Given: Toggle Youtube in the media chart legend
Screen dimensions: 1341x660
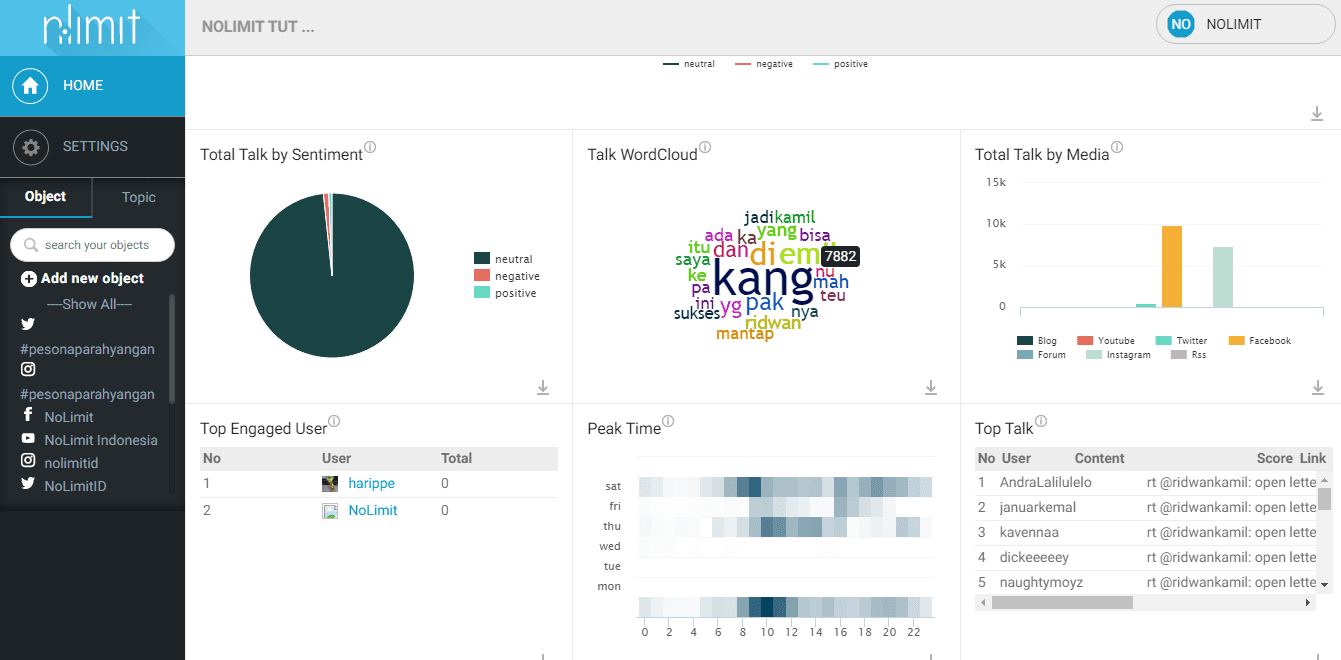Looking at the screenshot, I should [x=1106, y=341].
